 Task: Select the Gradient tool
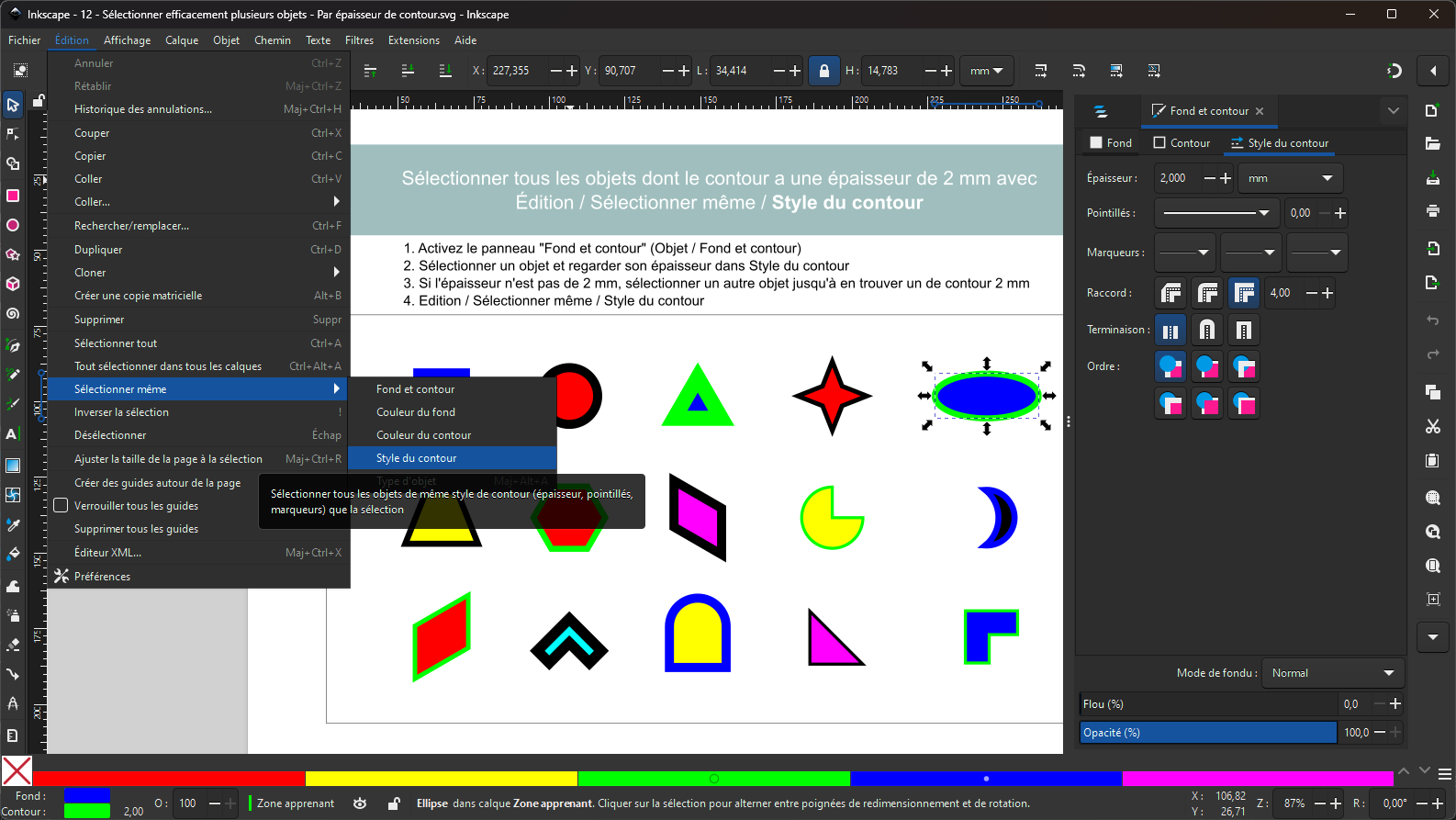tap(13, 466)
